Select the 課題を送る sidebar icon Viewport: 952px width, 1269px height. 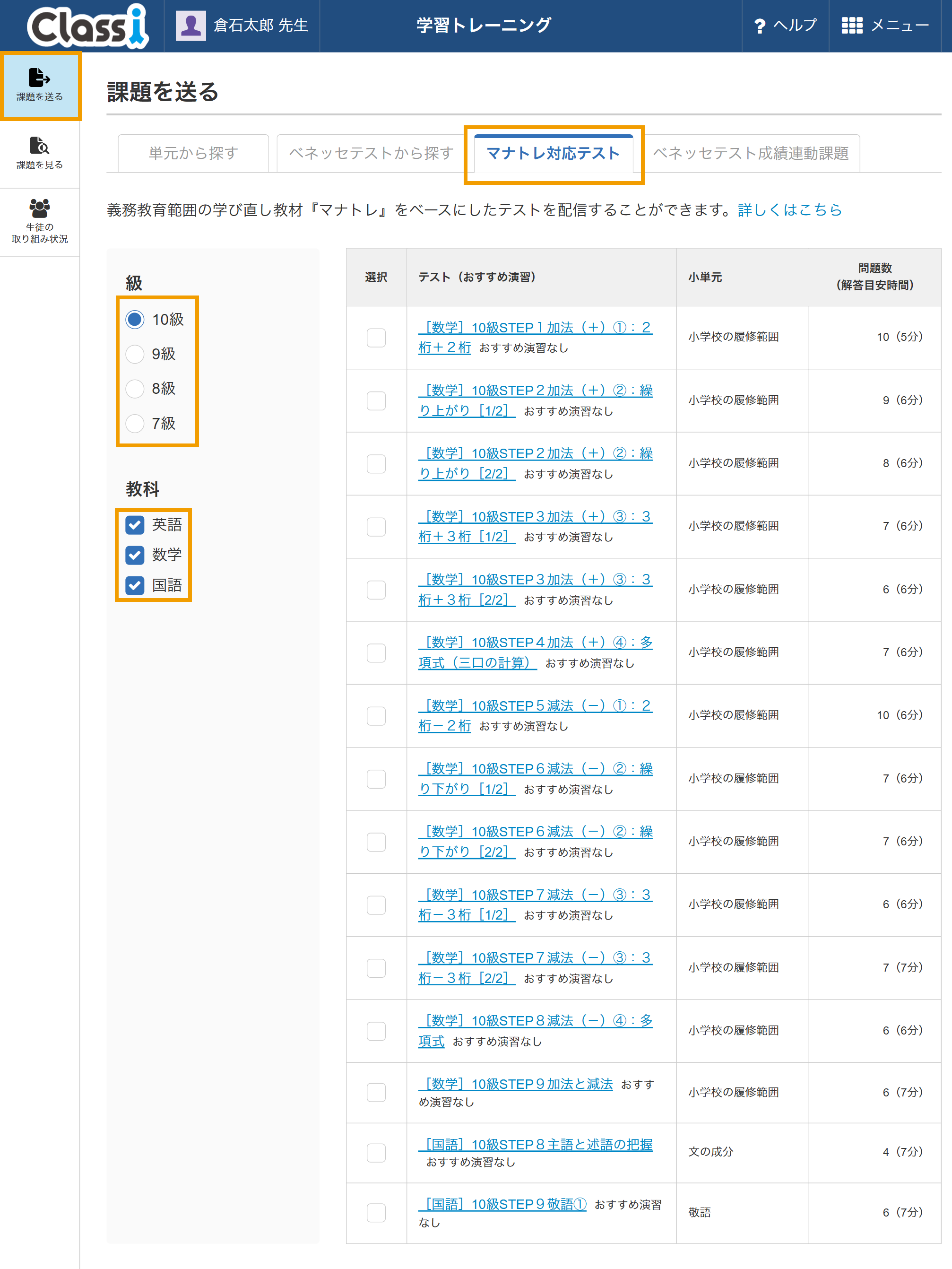[40, 77]
